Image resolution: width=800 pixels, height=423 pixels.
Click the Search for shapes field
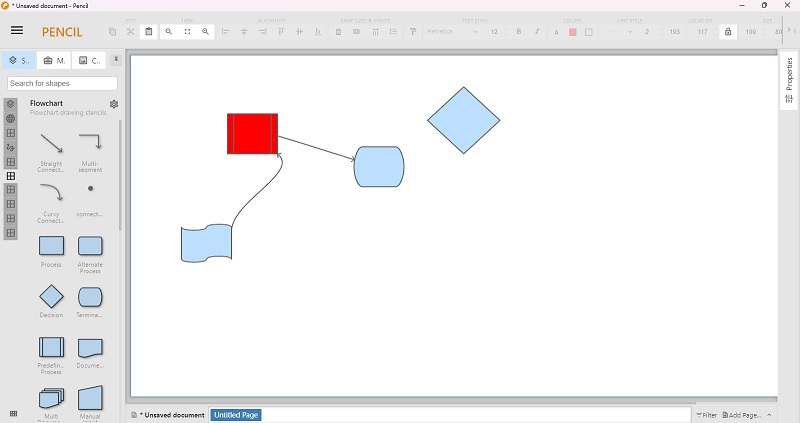[x=62, y=83]
